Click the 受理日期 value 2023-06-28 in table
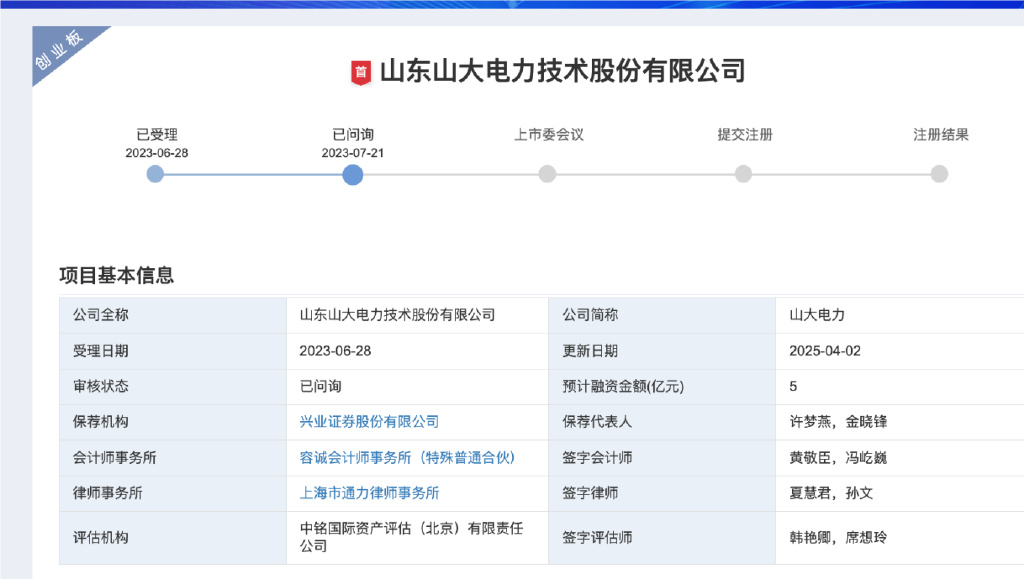1024x579 pixels. pos(335,351)
